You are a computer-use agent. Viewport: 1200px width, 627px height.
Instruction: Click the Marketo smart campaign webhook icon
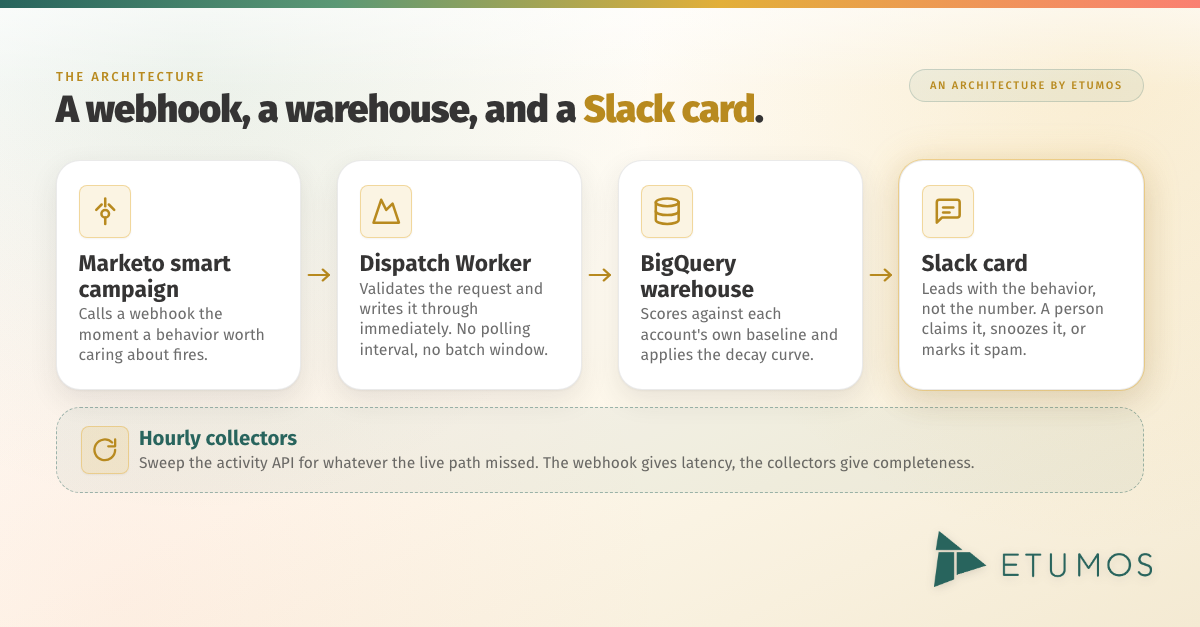(x=105, y=211)
